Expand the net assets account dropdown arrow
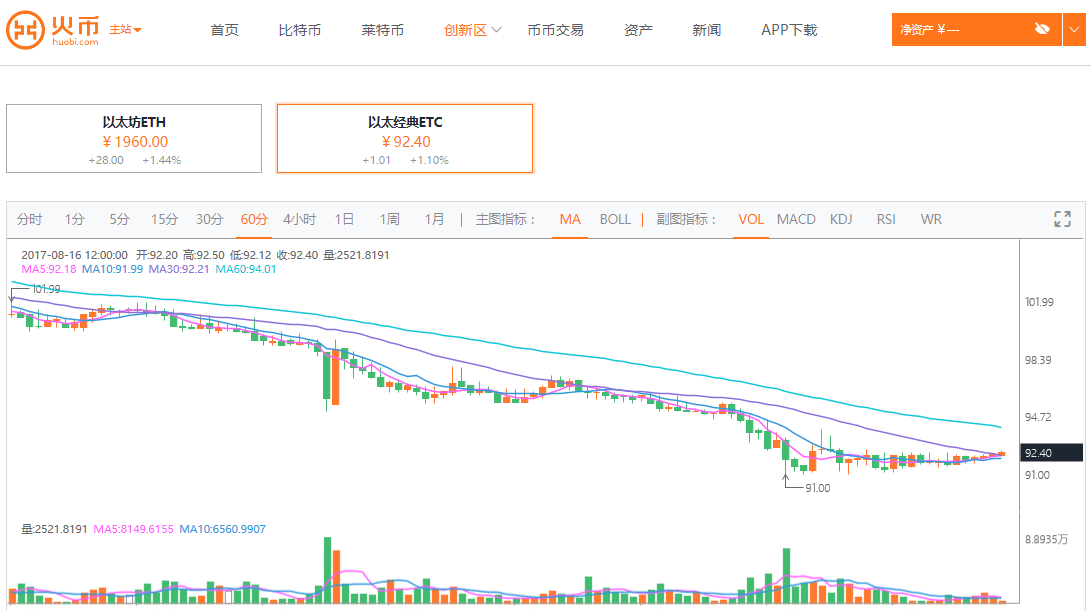The width and height of the screenshot is (1091, 611). pyautogui.click(x=1075, y=29)
